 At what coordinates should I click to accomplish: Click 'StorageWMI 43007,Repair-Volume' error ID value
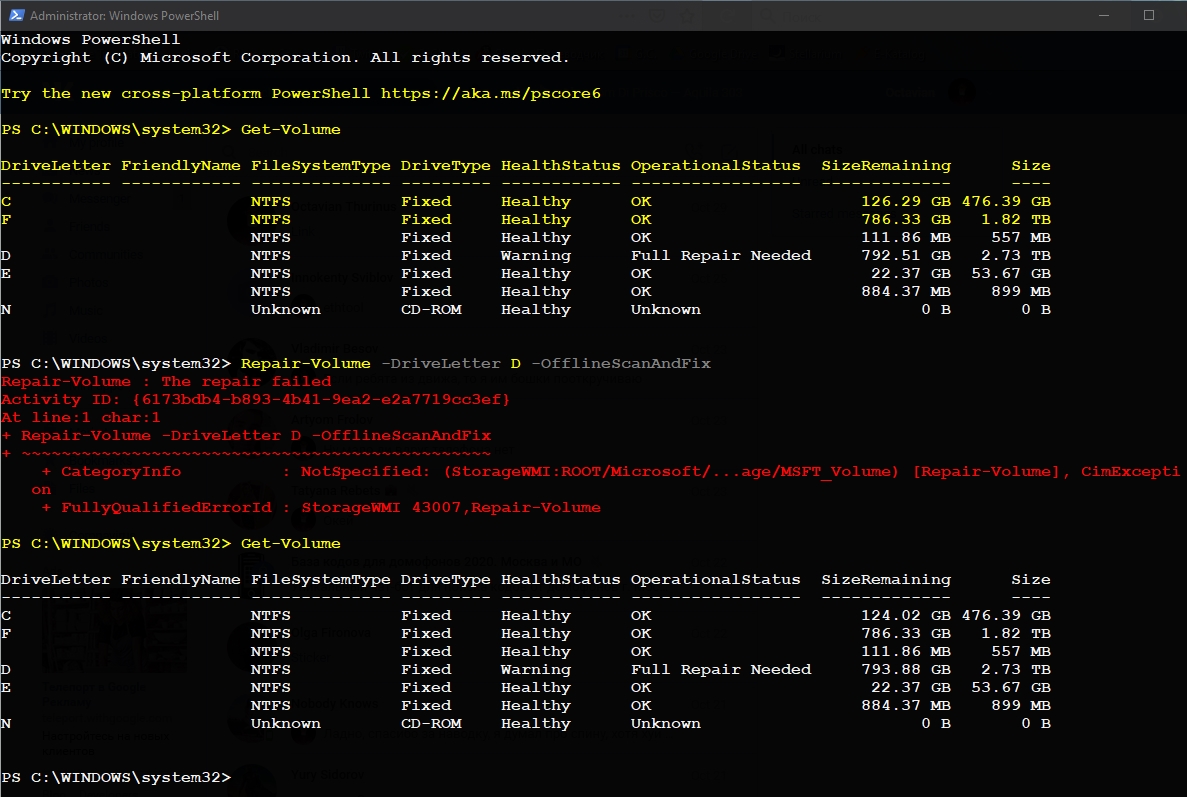point(451,507)
